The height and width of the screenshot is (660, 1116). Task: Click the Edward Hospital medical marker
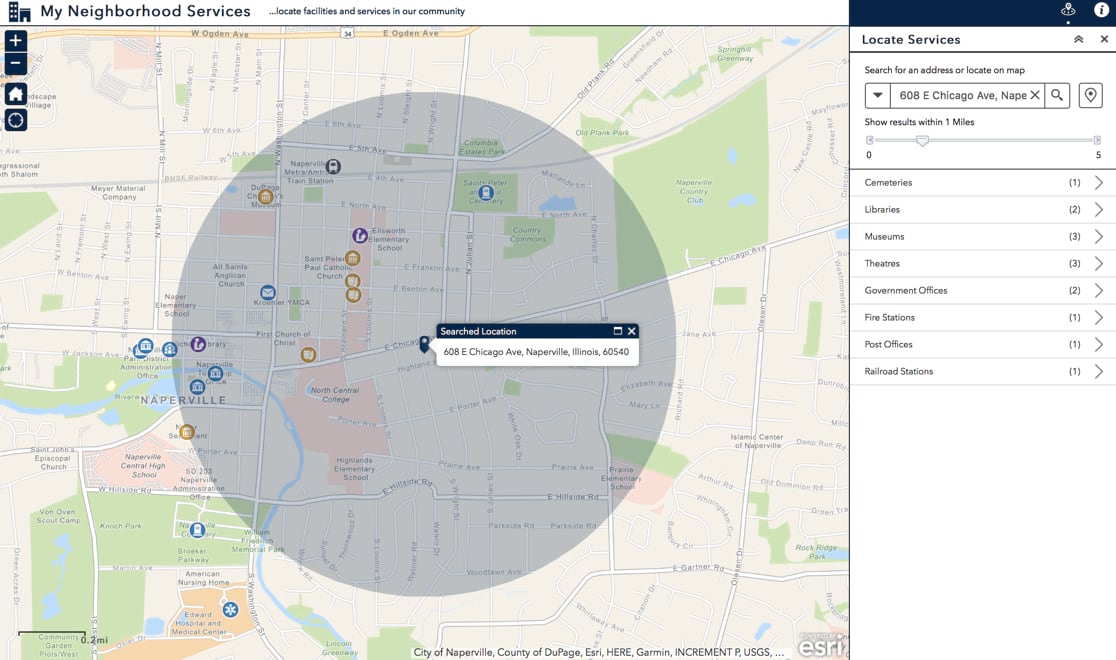point(230,609)
